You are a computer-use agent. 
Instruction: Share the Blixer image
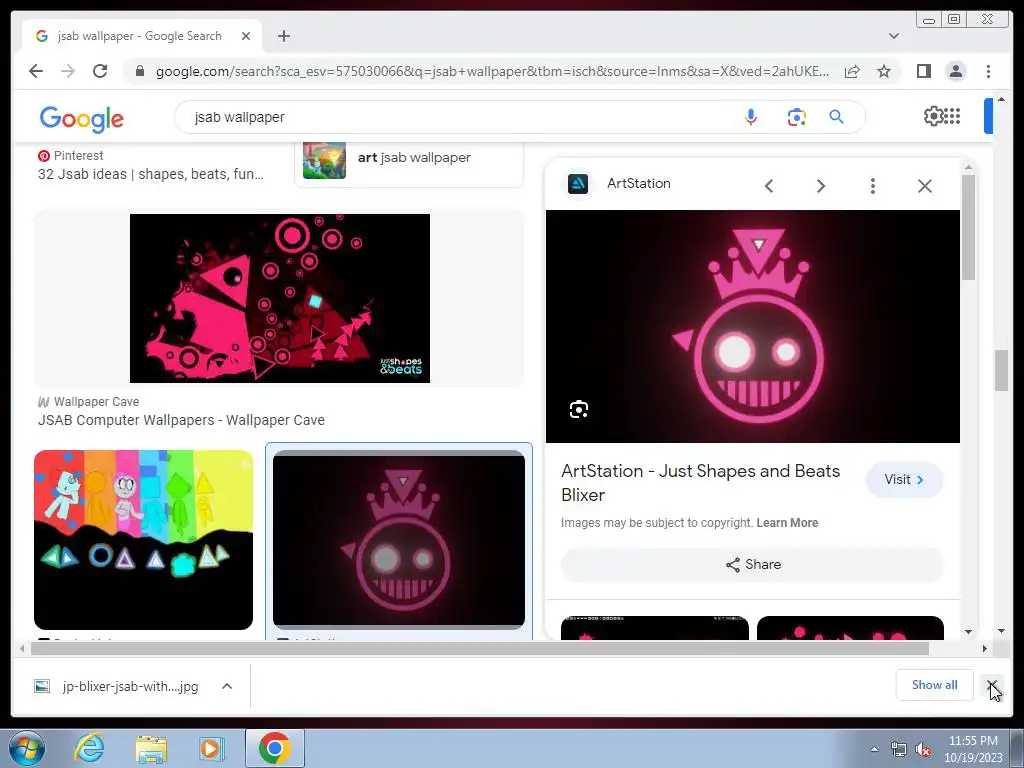[753, 564]
